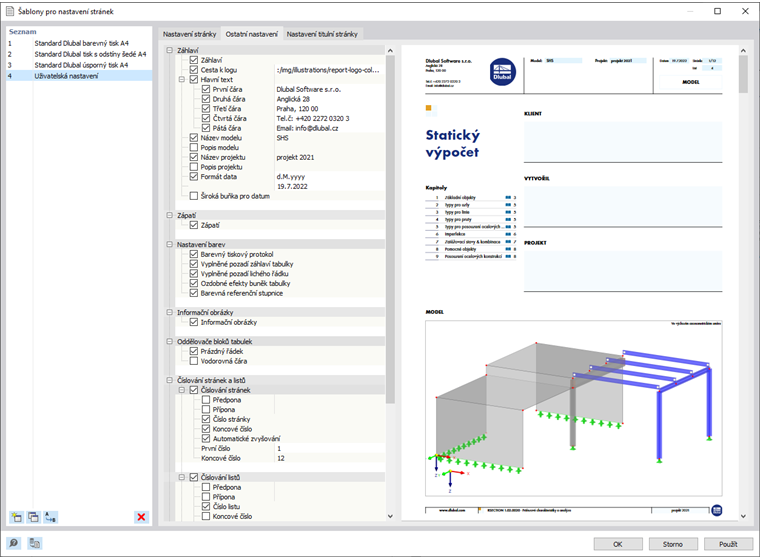Viewport: 760px width, 560px height.
Task: Collapse the Číslování stránek subtree
Action: pos(182,390)
